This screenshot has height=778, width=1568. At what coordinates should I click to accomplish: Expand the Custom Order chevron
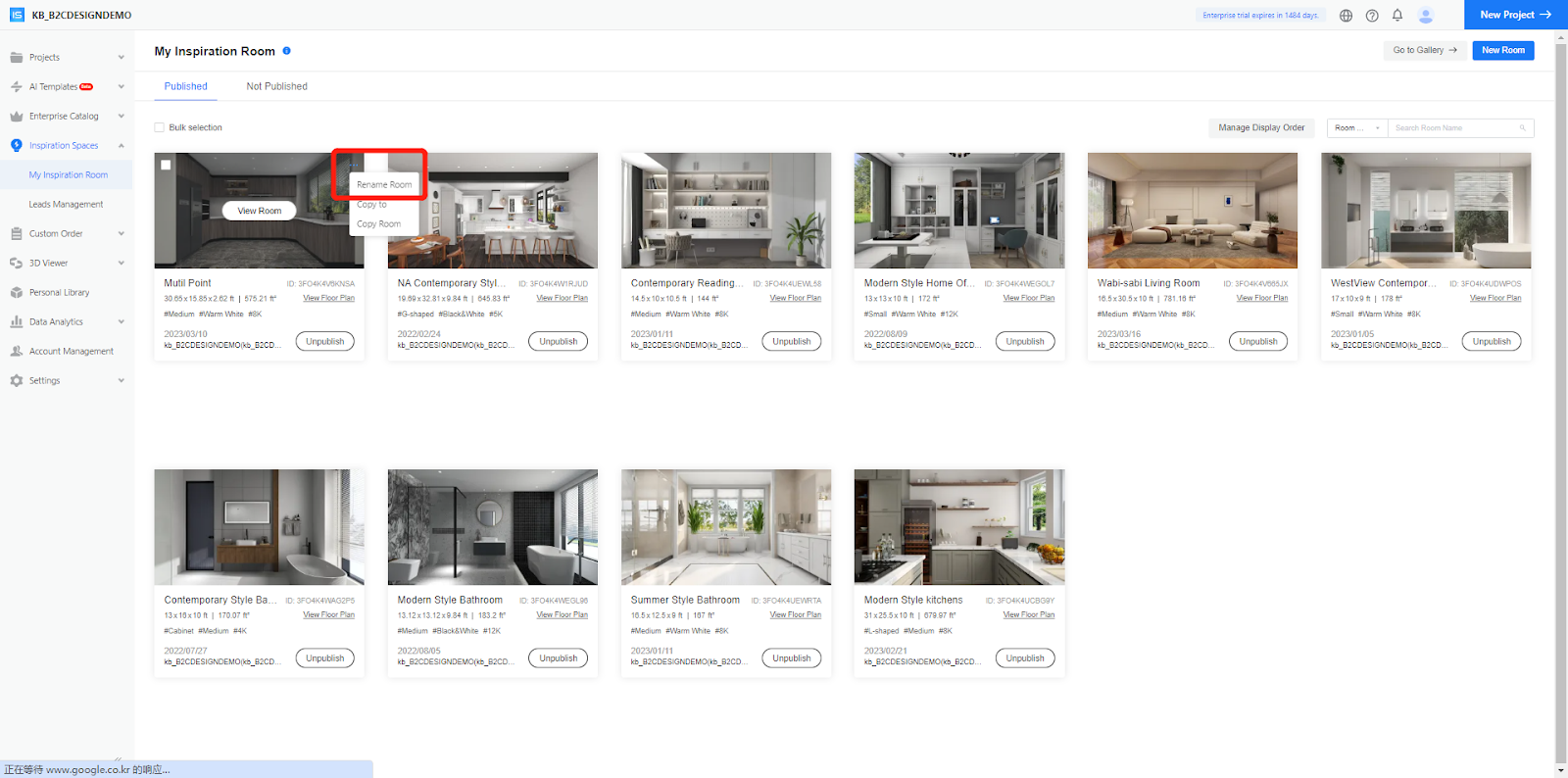pyautogui.click(x=122, y=234)
